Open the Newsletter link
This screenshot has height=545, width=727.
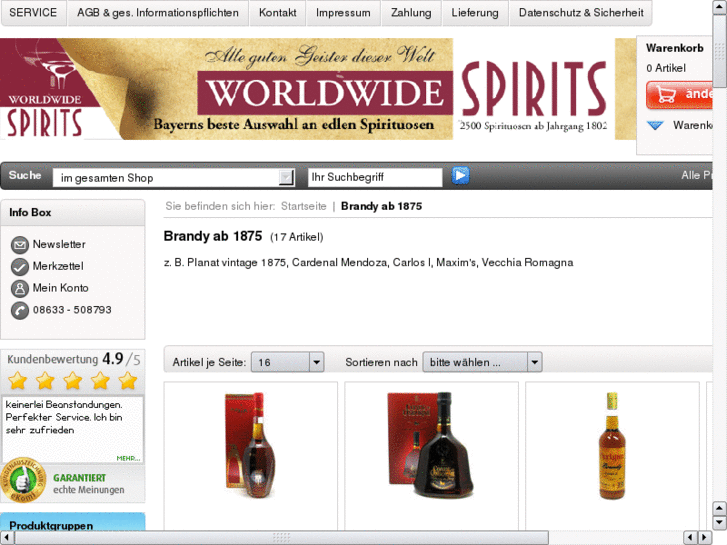(x=59, y=244)
